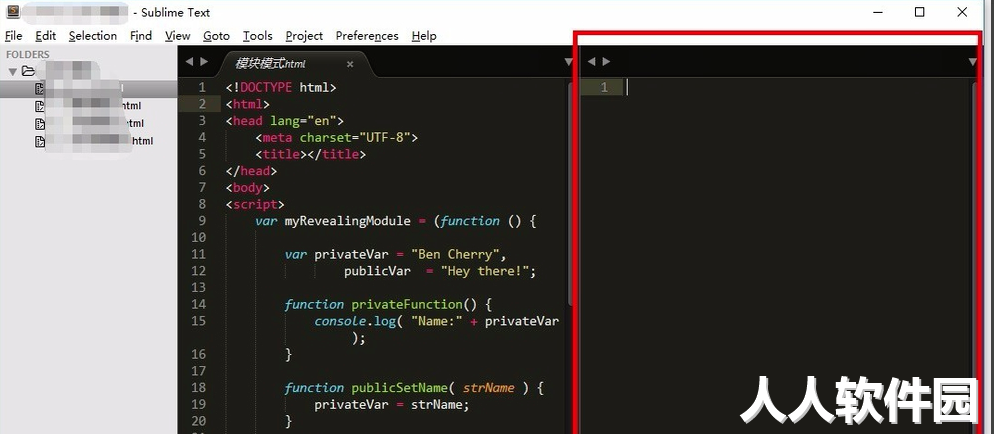Click the Sublime Text icon in title bar
Image resolution: width=994 pixels, height=434 pixels.
(x=13, y=11)
